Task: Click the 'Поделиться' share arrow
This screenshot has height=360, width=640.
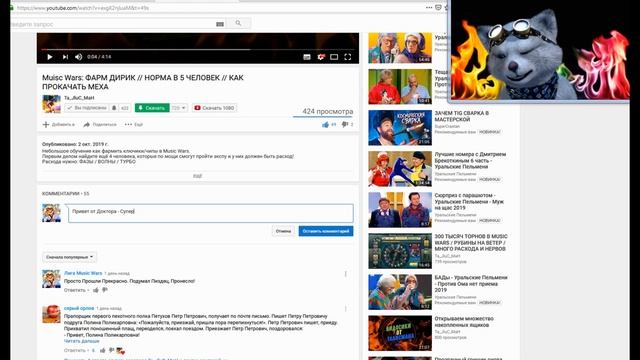Action: [x=87, y=124]
